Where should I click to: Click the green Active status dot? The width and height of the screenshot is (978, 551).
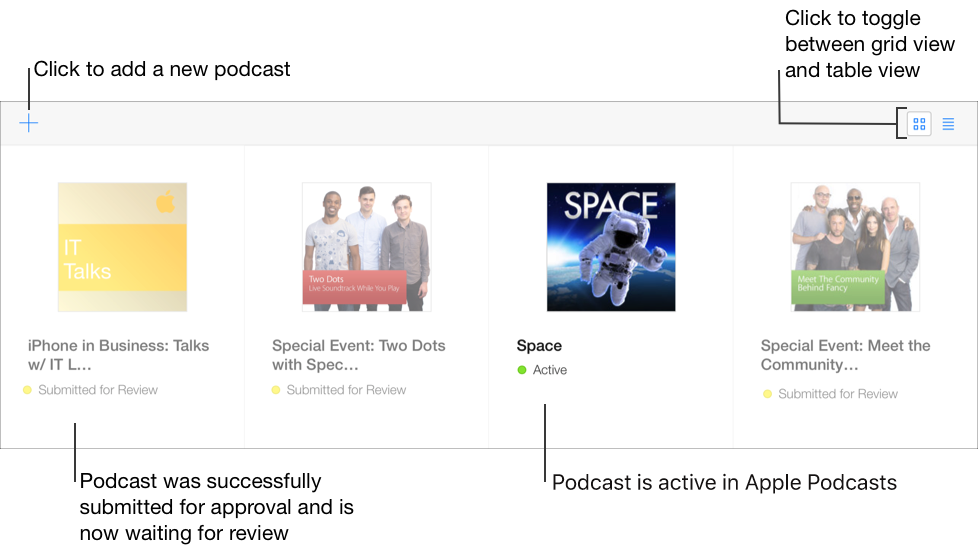click(521, 370)
